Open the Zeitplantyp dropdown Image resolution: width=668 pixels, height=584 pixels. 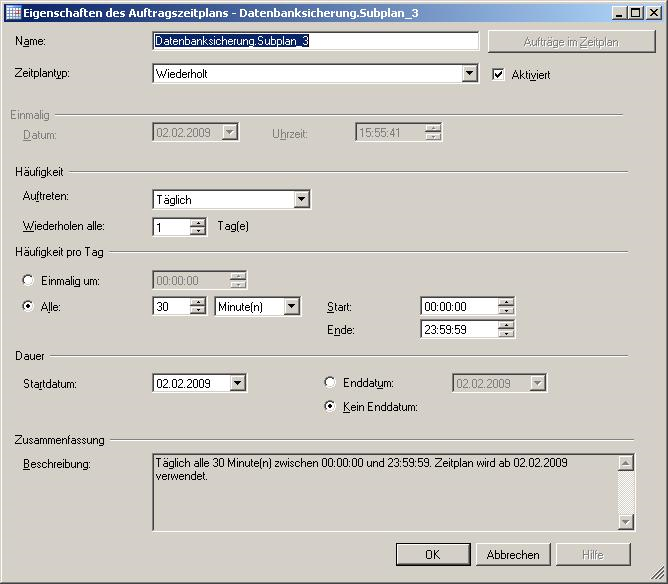coord(470,74)
